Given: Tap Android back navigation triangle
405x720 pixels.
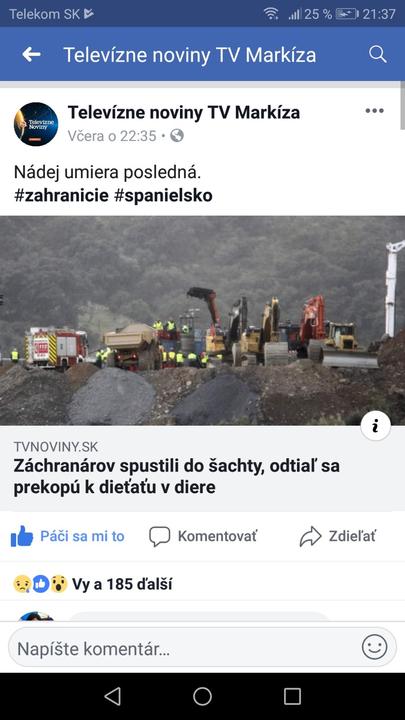Looking at the screenshot, I should click(112, 696).
